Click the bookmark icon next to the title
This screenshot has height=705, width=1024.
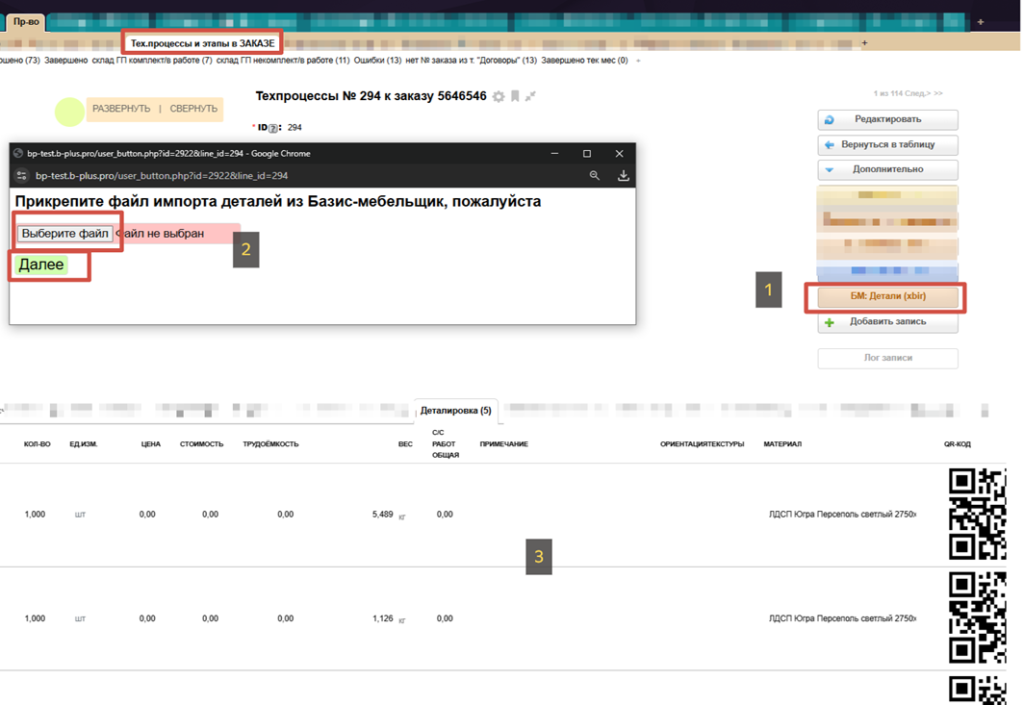click(514, 97)
